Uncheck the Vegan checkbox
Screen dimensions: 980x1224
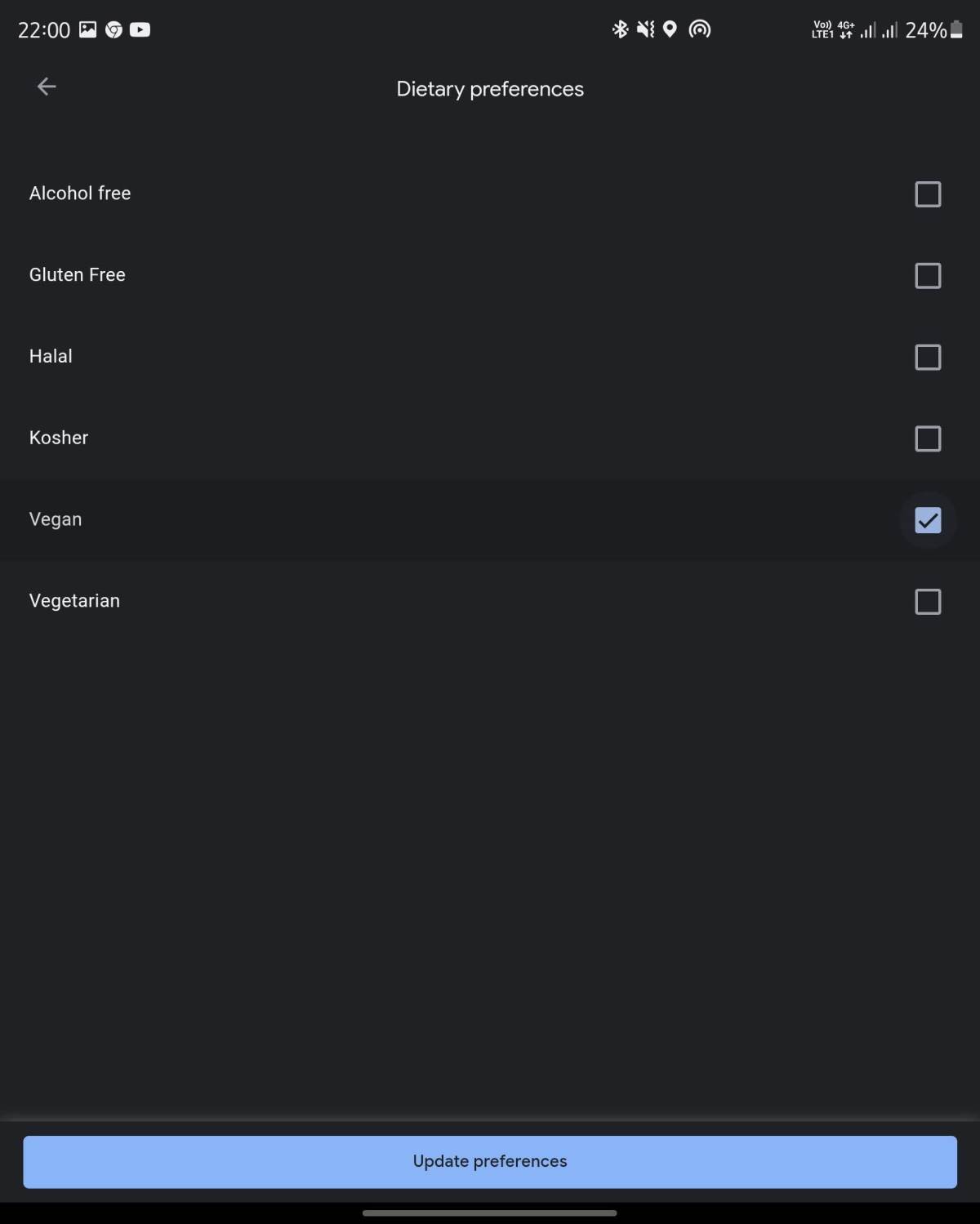[x=928, y=521]
